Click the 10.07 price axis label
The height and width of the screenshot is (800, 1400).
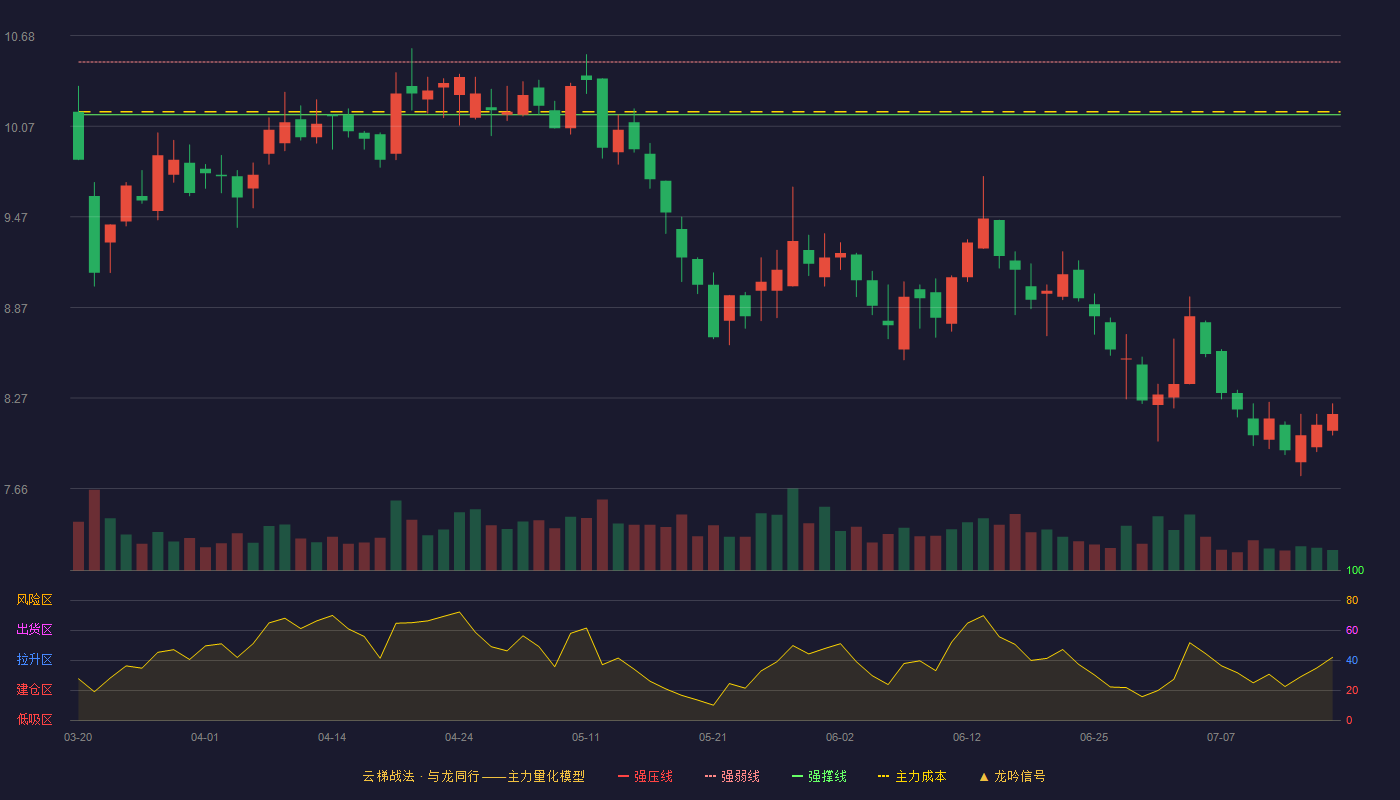click(19, 128)
